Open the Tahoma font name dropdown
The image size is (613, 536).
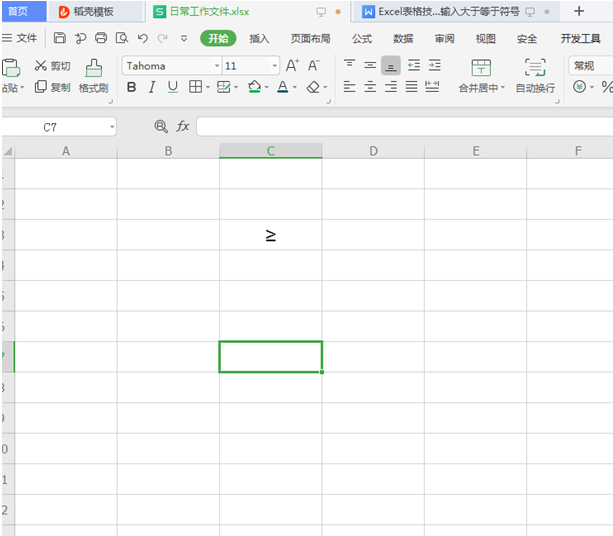pyautogui.click(x=217, y=66)
